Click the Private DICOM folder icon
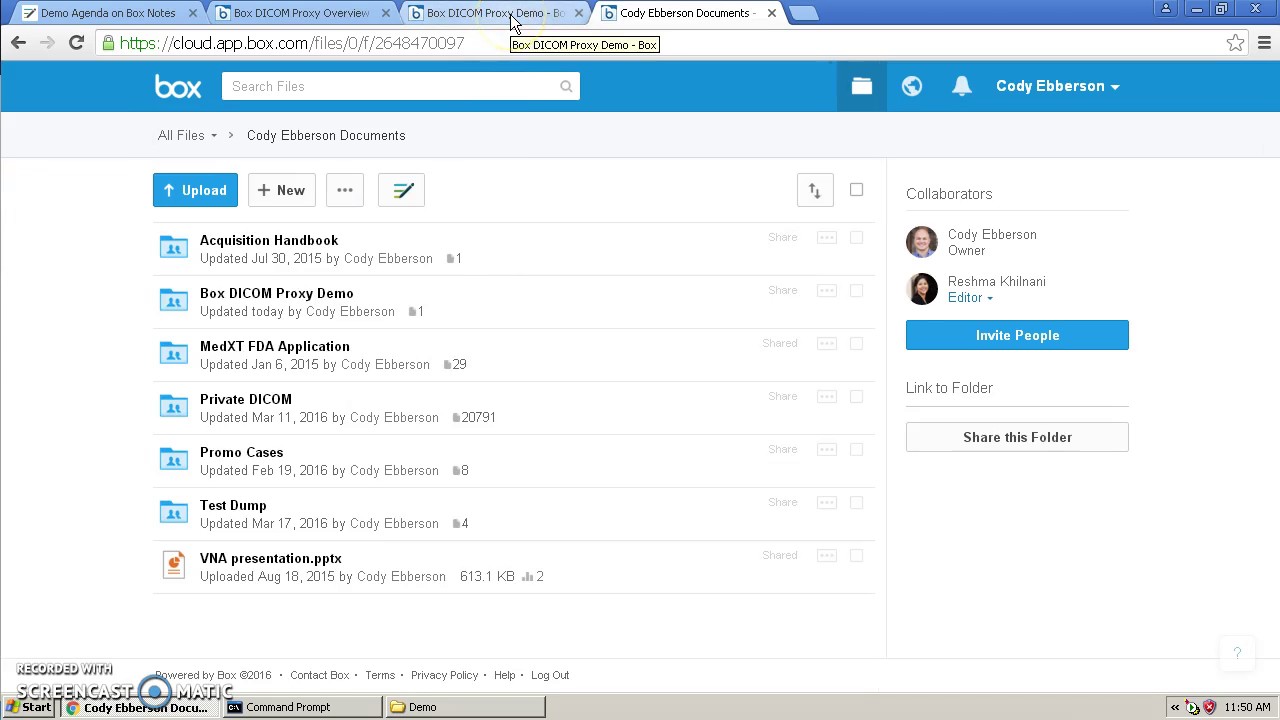The width and height of the screenshot is (1280, 720). pyautogui.click(x=174, y=406)
